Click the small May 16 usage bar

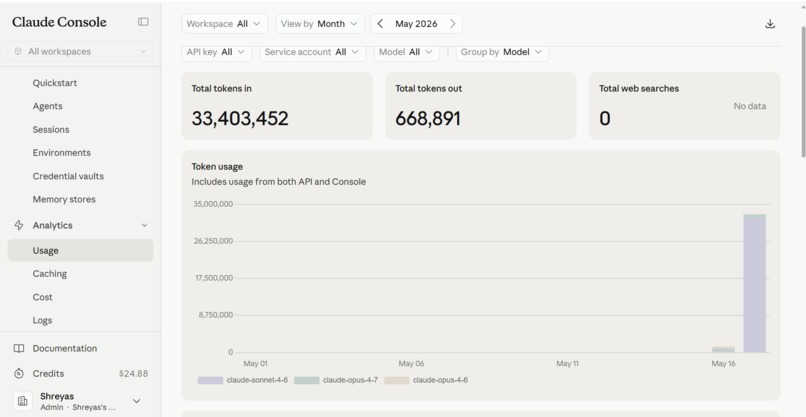tap(723, 350)
